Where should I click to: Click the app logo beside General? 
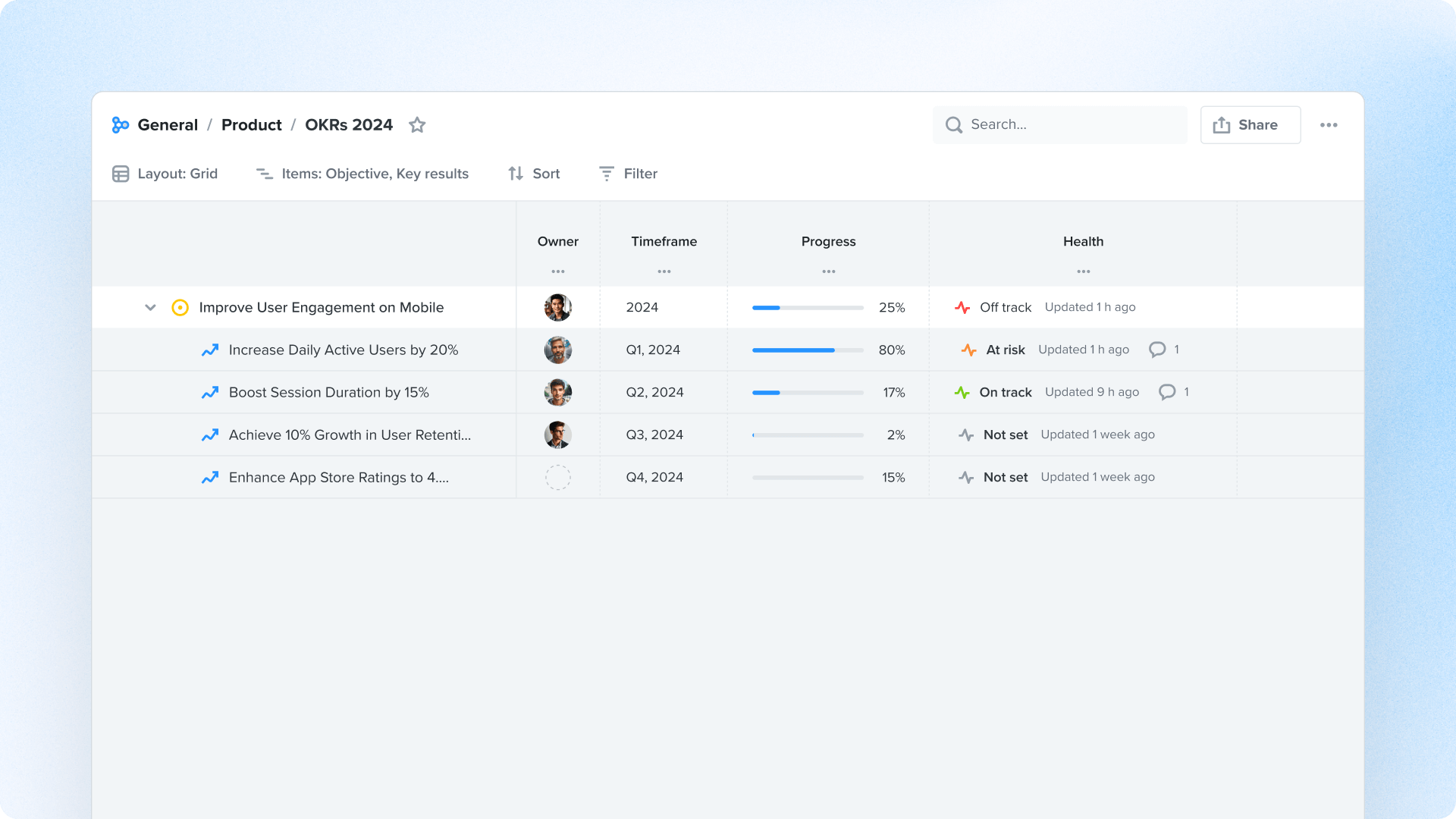tap(120, 125)
